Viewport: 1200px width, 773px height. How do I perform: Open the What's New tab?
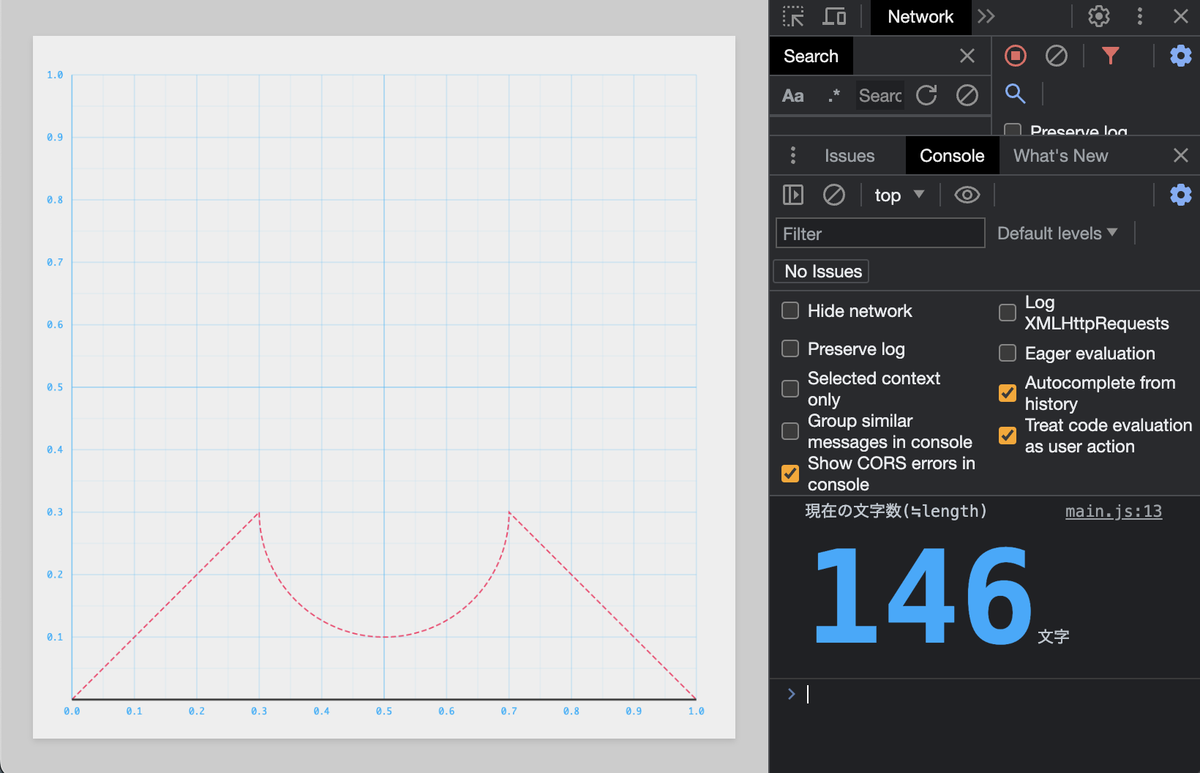point(1060,156)
